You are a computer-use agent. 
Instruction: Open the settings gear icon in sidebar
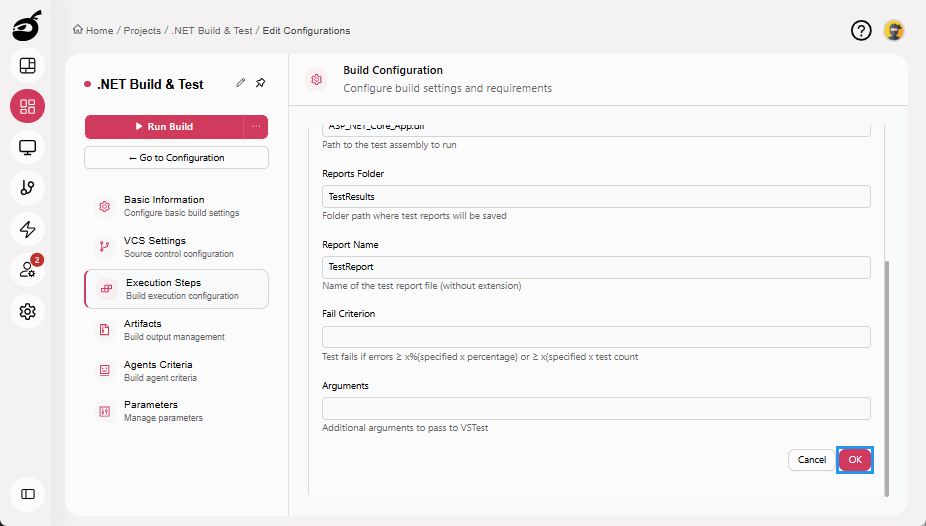tap(27, 311)
